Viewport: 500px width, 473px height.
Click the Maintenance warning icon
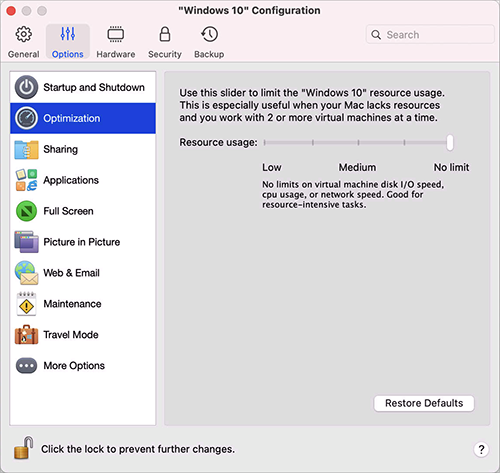(x=26, y=304)
